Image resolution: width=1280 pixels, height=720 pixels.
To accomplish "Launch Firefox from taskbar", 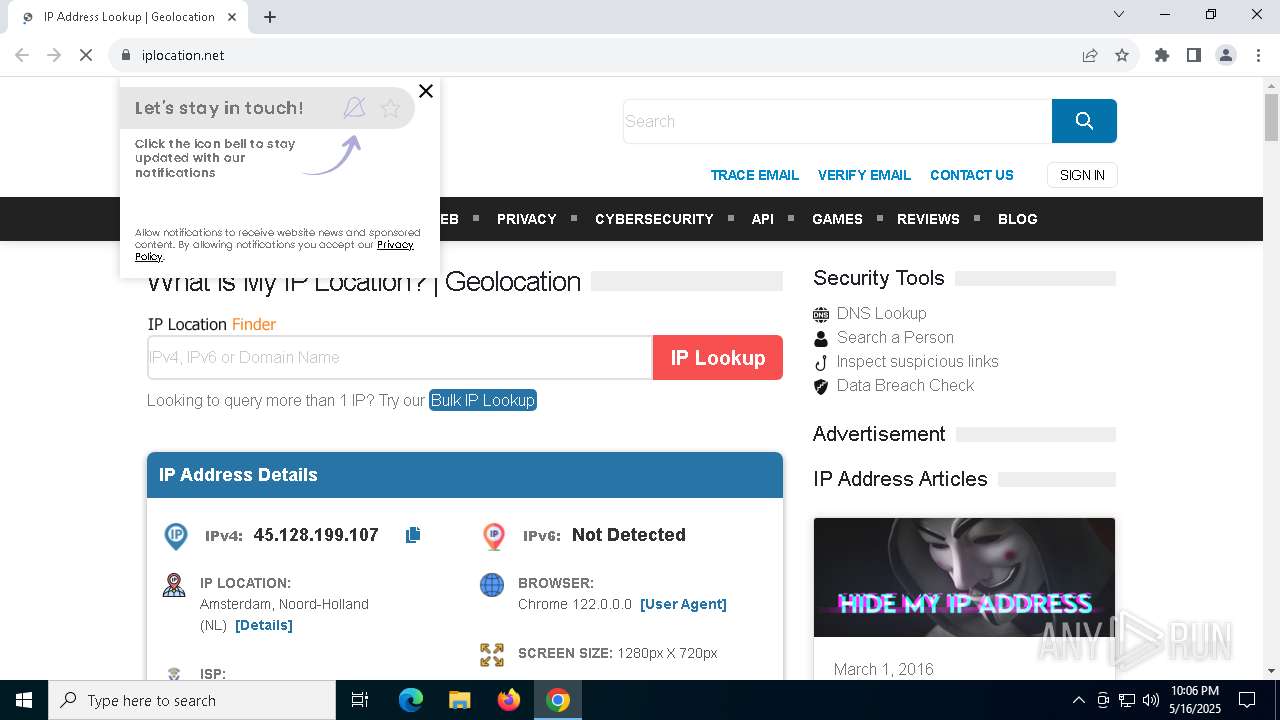I will click(509, 700).
